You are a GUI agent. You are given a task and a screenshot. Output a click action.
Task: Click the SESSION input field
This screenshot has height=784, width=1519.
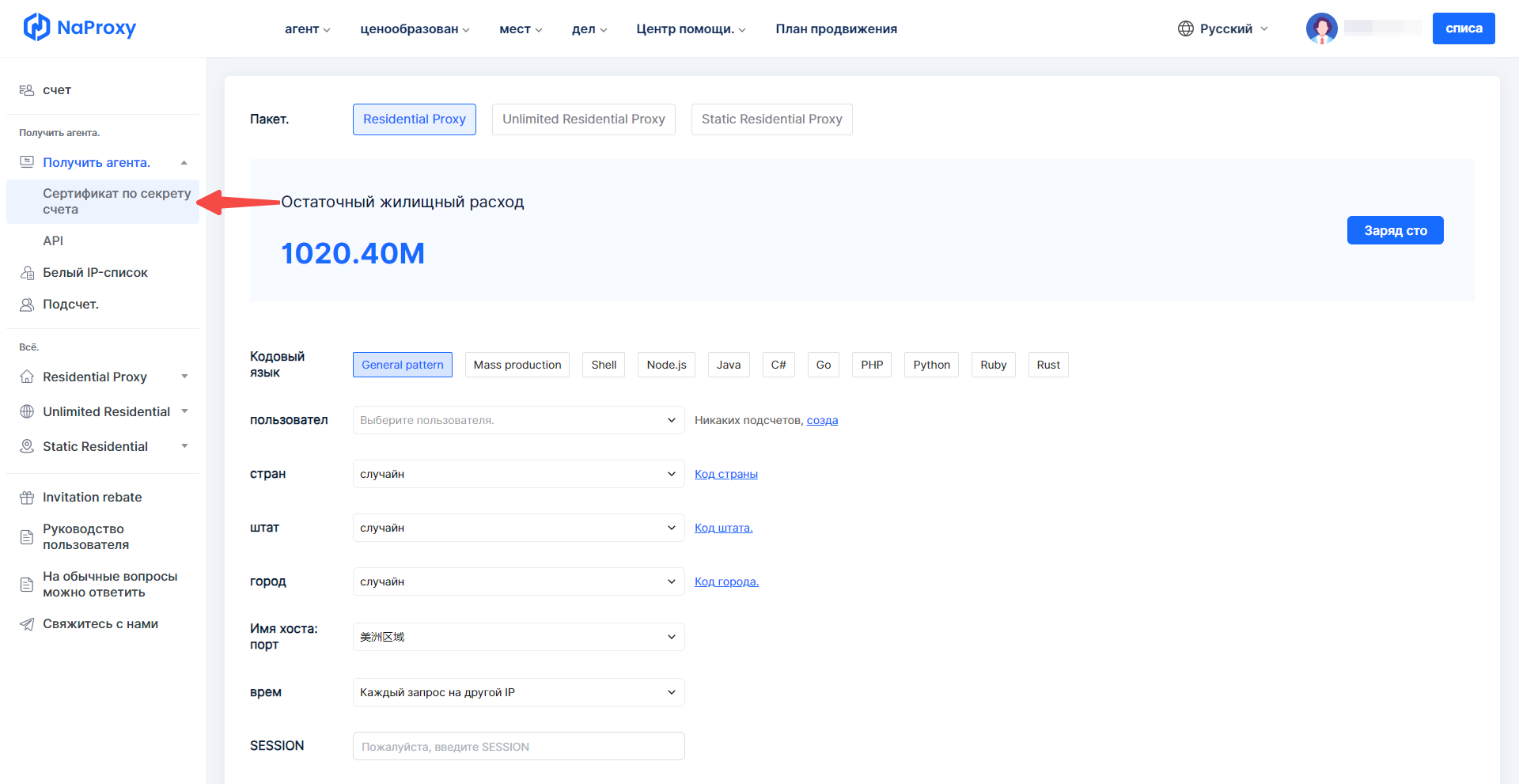coord(518,746)
